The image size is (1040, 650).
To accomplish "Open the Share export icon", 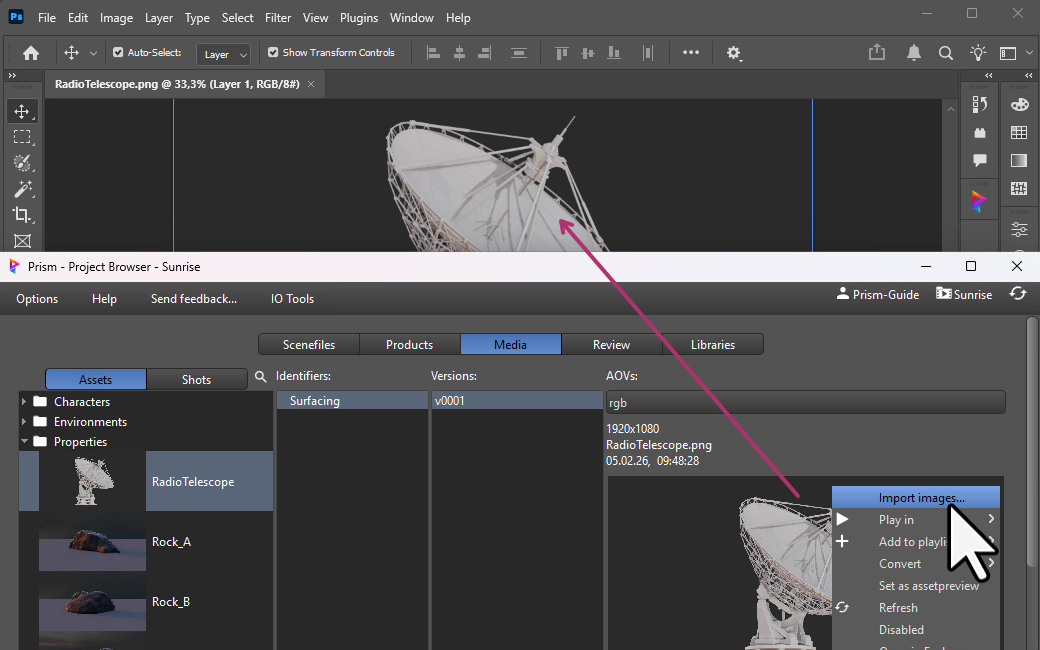I will coord(877,53).
